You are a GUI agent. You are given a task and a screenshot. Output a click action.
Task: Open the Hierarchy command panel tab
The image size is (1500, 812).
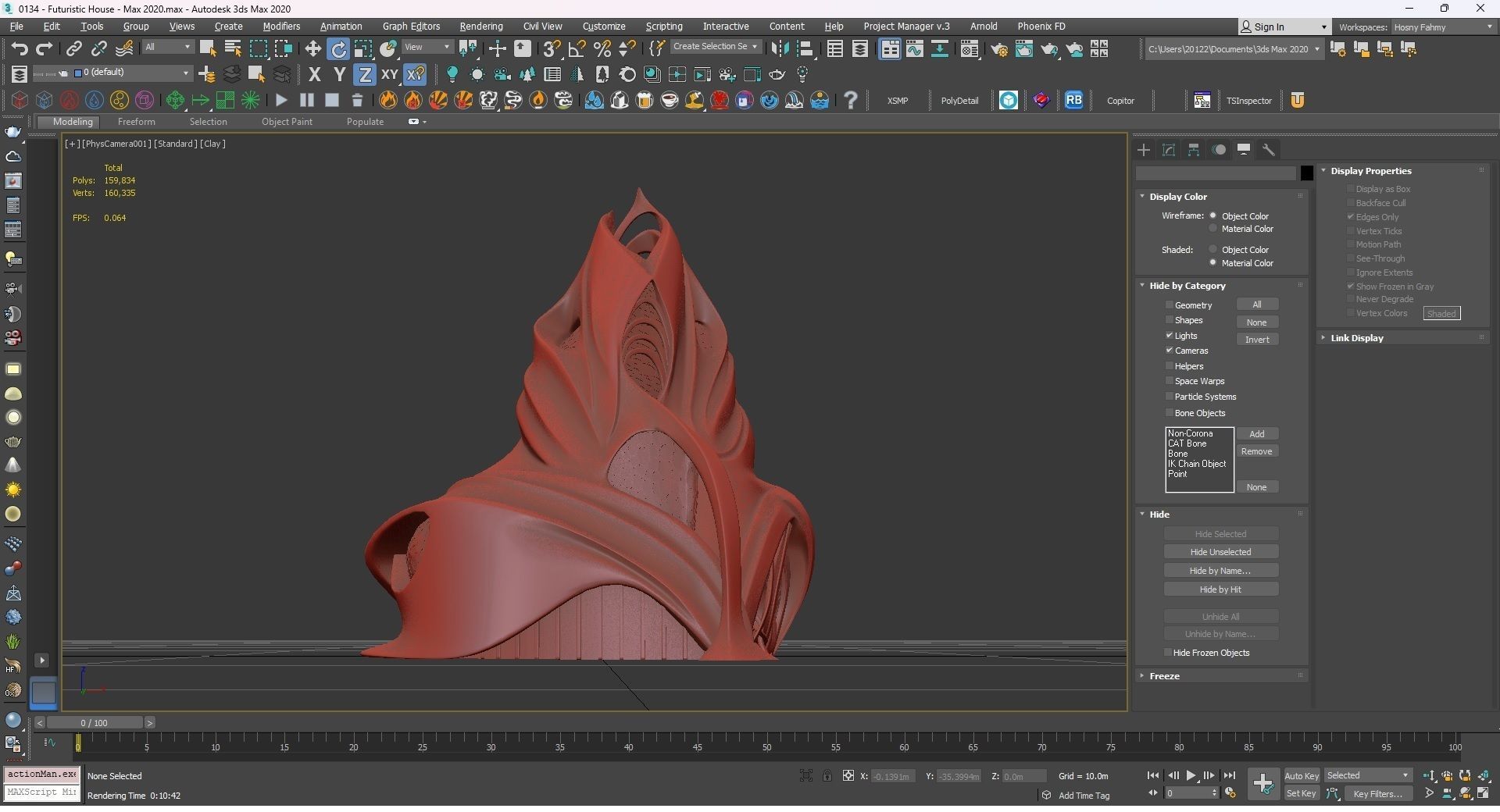(1194, 150)
